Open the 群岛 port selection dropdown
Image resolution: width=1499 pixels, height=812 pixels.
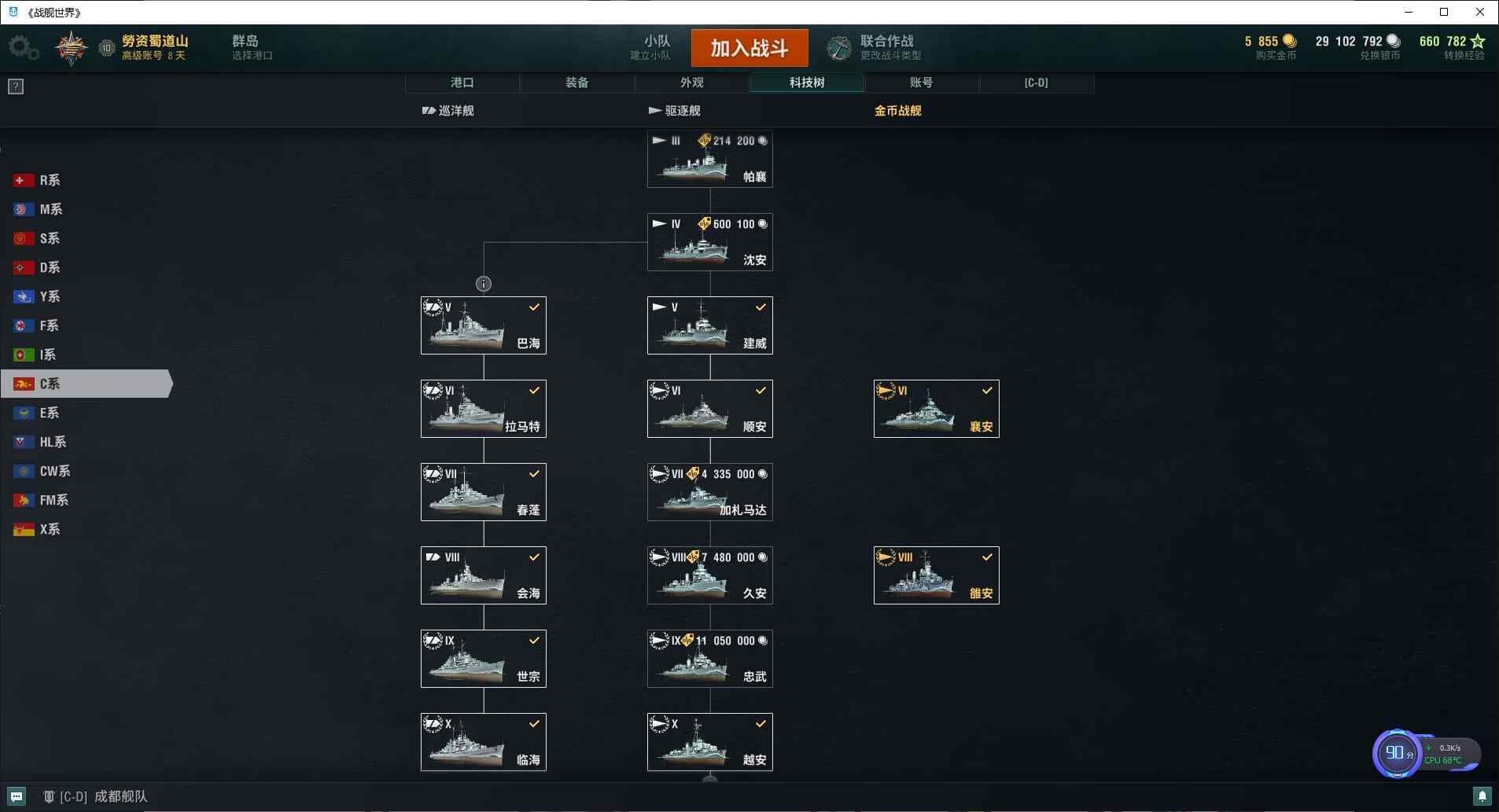pyautogui.click(x=252, y=47)
